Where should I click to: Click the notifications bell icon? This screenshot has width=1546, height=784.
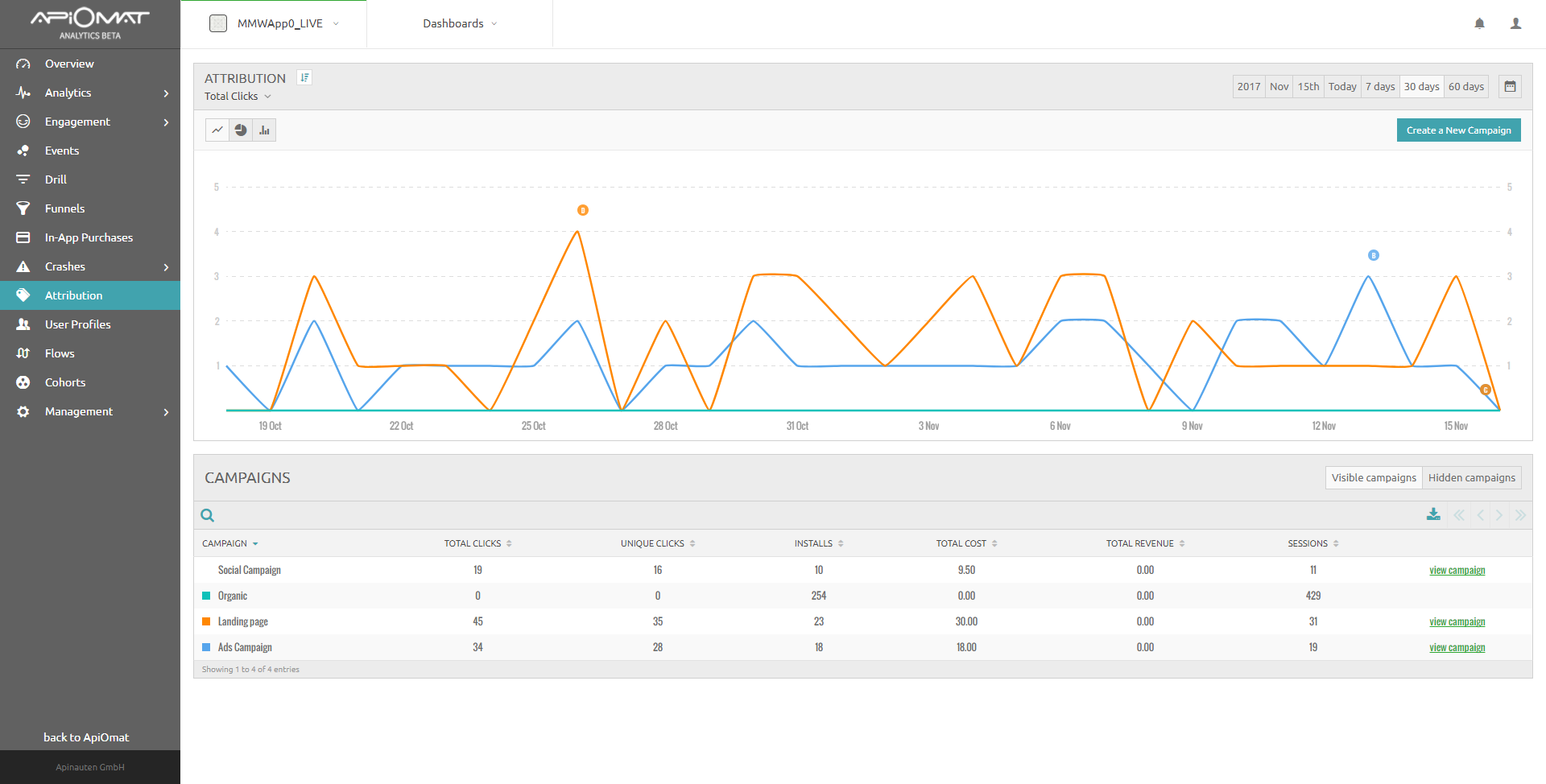pyautogui.click(x=1479, y=23)
